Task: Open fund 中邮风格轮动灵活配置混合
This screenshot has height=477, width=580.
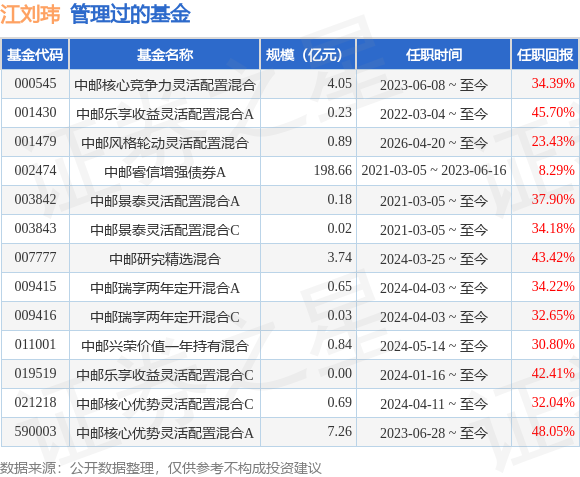Action: [x=165, y=143]
